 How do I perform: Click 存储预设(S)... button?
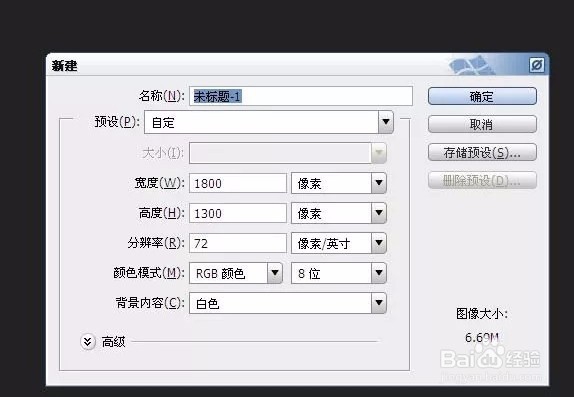(482, 152)
